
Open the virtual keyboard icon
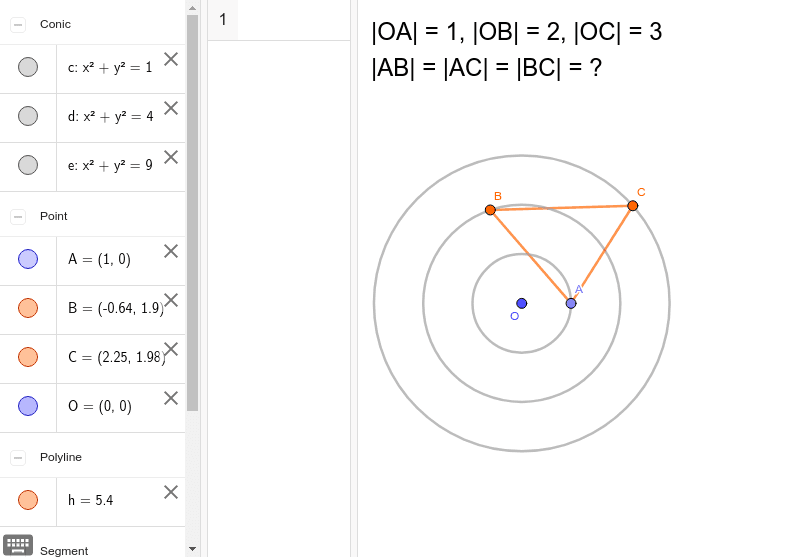(x=18, y=545)
